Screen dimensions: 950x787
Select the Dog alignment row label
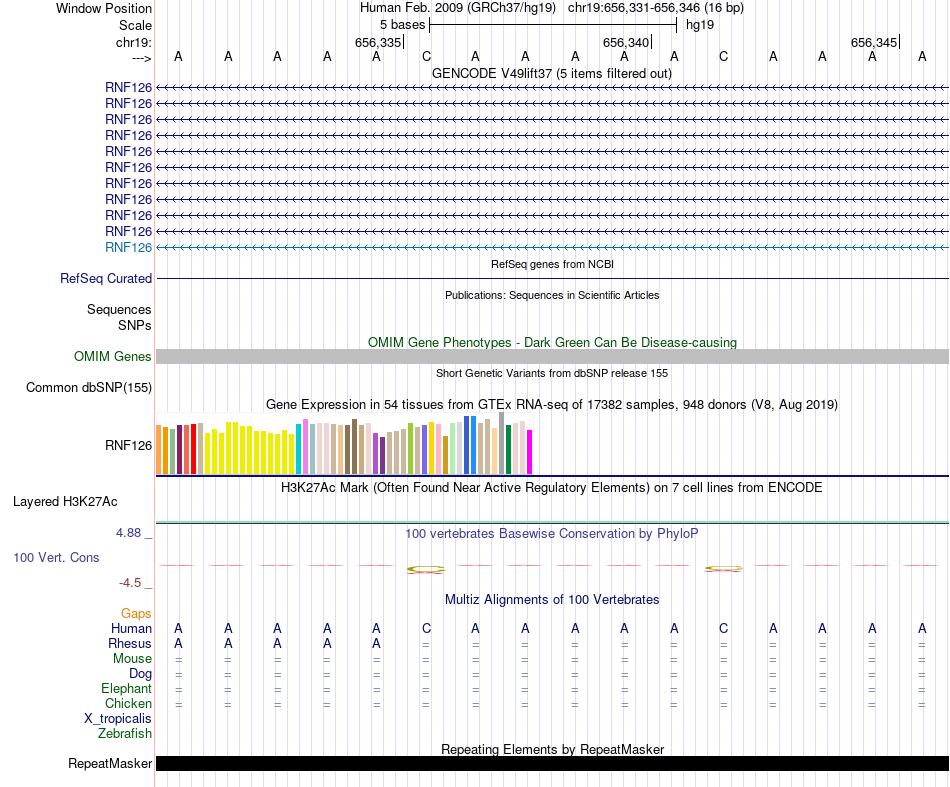(x=140, y=674)
